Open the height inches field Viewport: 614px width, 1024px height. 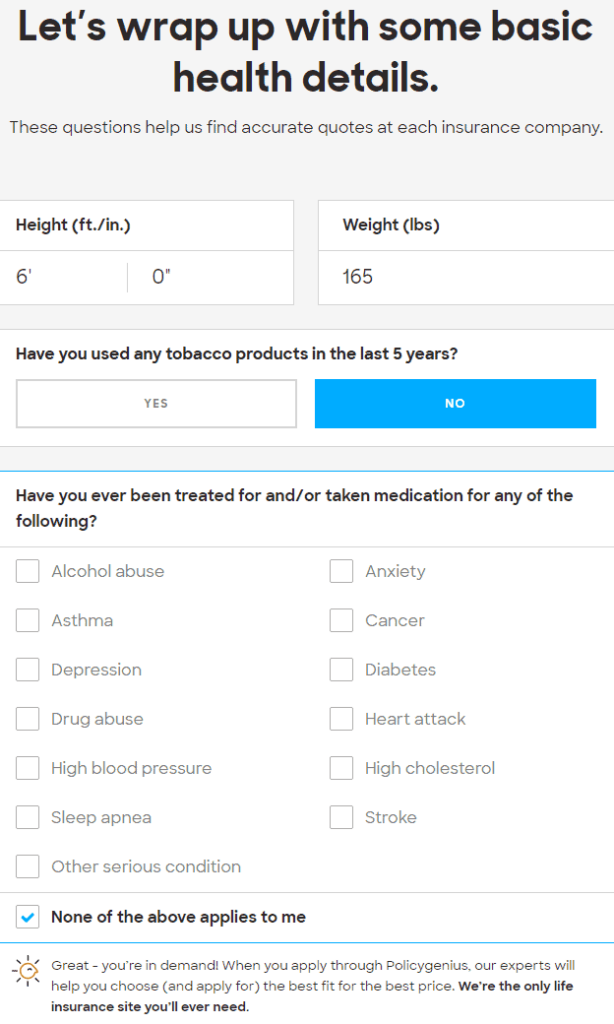pos(210,278)
